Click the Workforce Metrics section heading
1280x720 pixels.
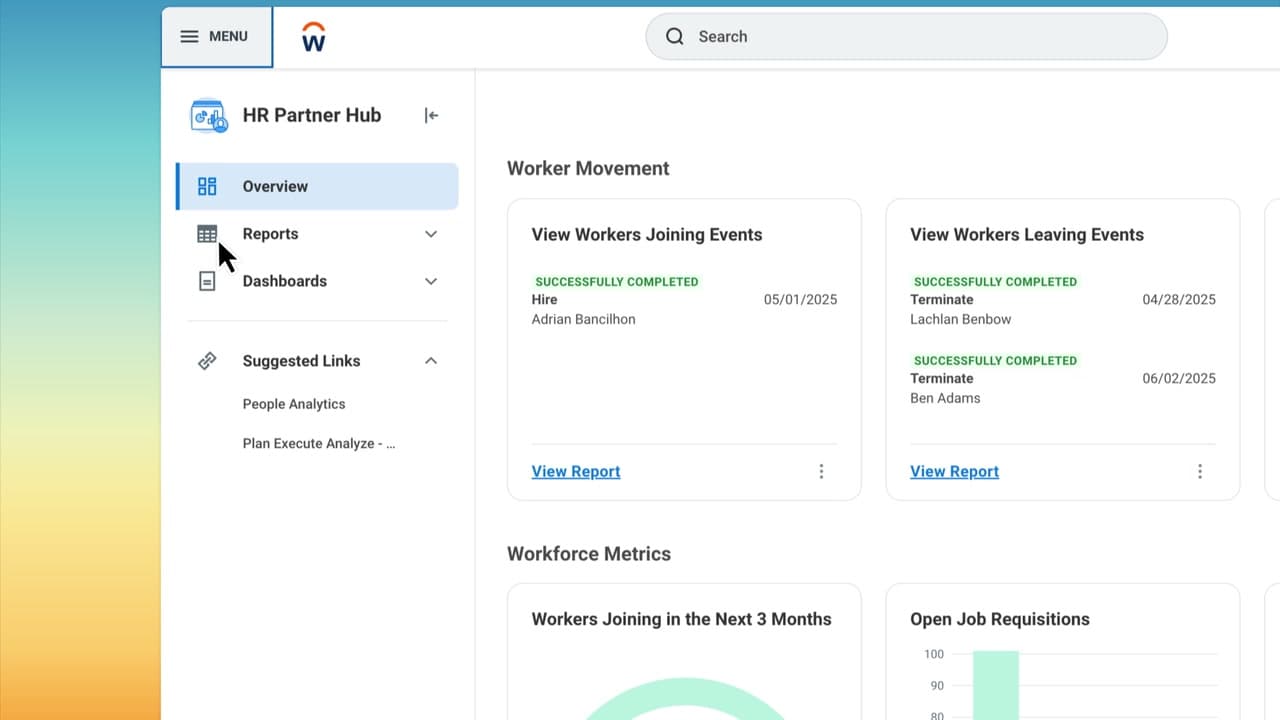tap(589, 554)
